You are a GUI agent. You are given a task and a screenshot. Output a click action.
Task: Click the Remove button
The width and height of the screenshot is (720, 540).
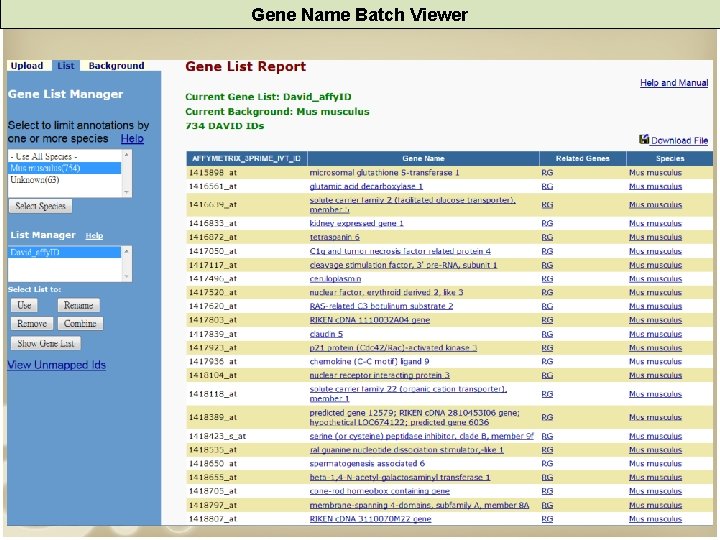32,324
